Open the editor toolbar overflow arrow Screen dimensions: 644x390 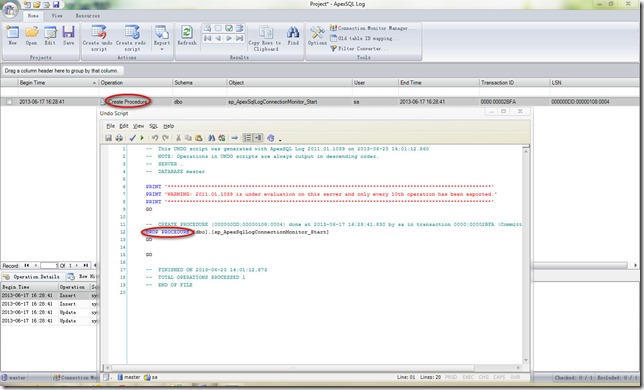click(x=280, y=140)
